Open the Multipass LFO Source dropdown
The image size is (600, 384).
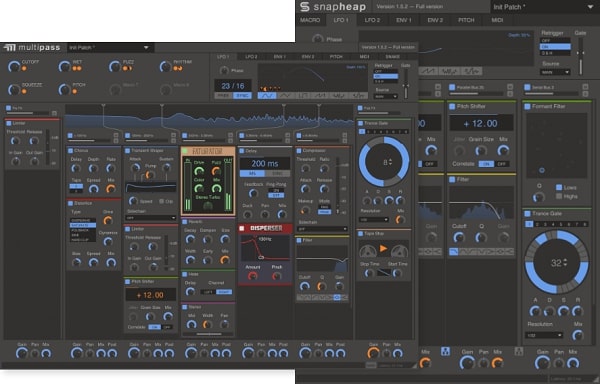385,96
